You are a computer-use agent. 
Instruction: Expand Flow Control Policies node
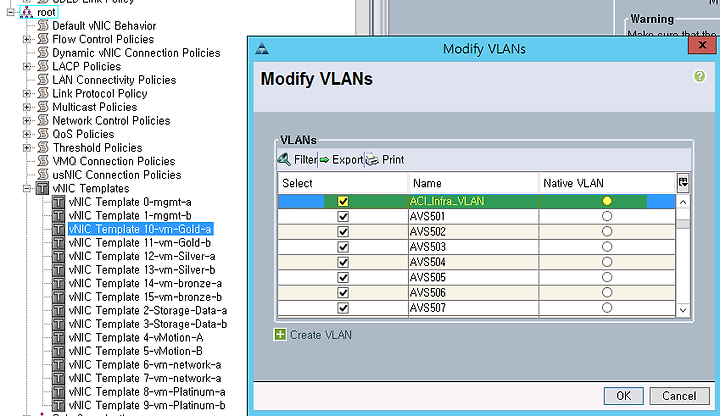pyautogui.click(x=27, y=39)
